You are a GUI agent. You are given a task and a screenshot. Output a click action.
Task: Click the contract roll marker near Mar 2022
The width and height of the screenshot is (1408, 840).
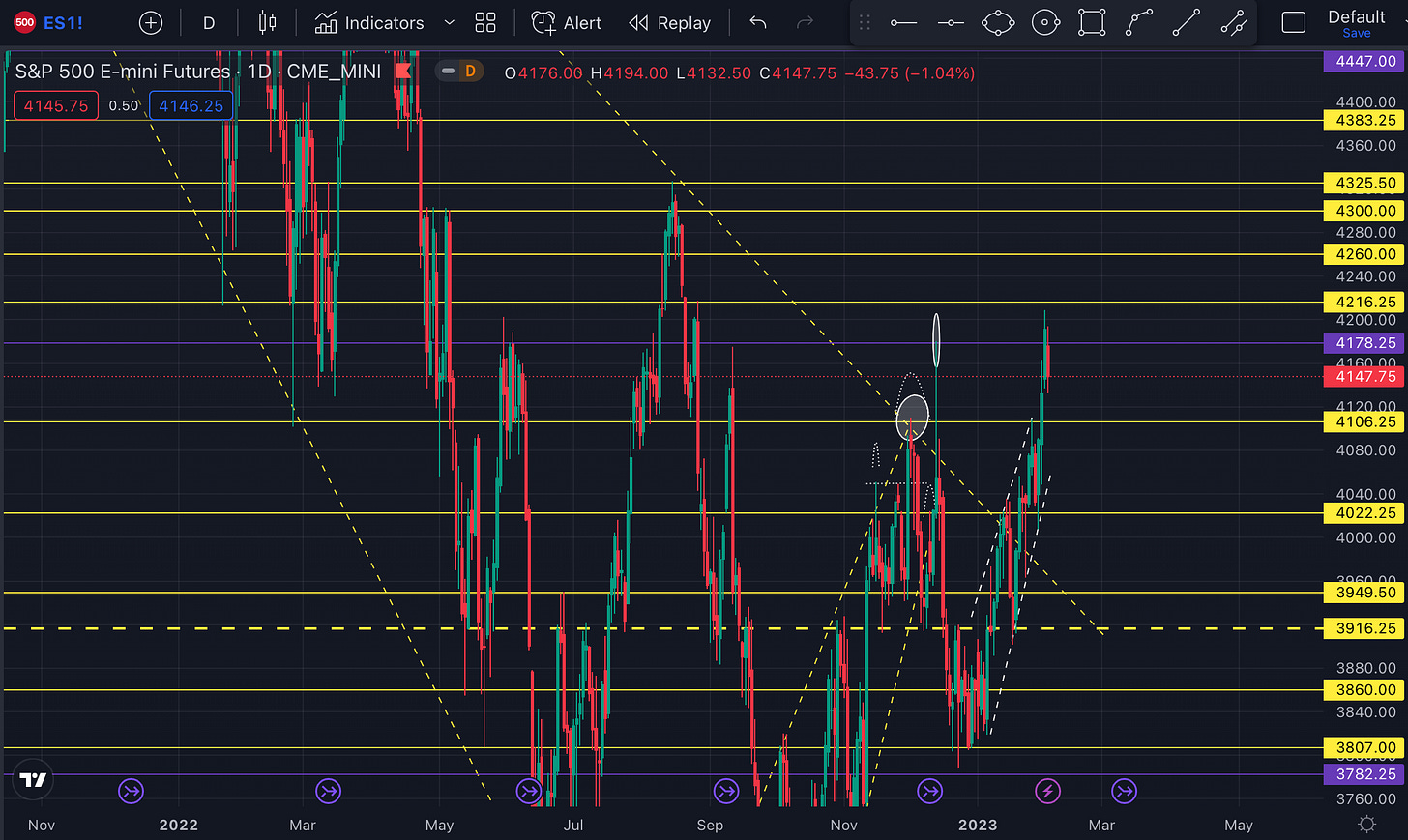click(x=329, y=792)
